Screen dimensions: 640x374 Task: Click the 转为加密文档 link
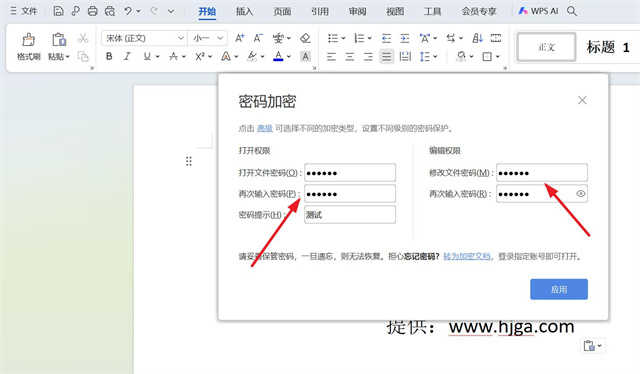467,256
